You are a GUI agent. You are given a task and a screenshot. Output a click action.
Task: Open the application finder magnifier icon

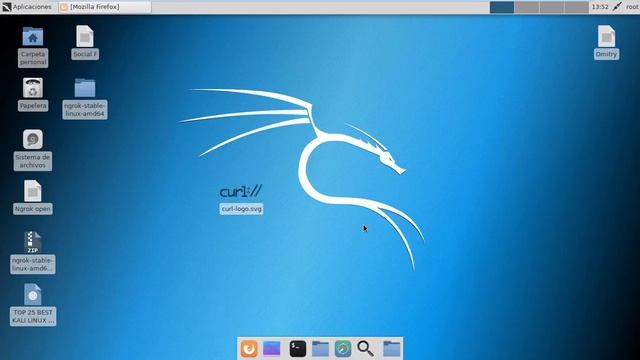(365, 349)
